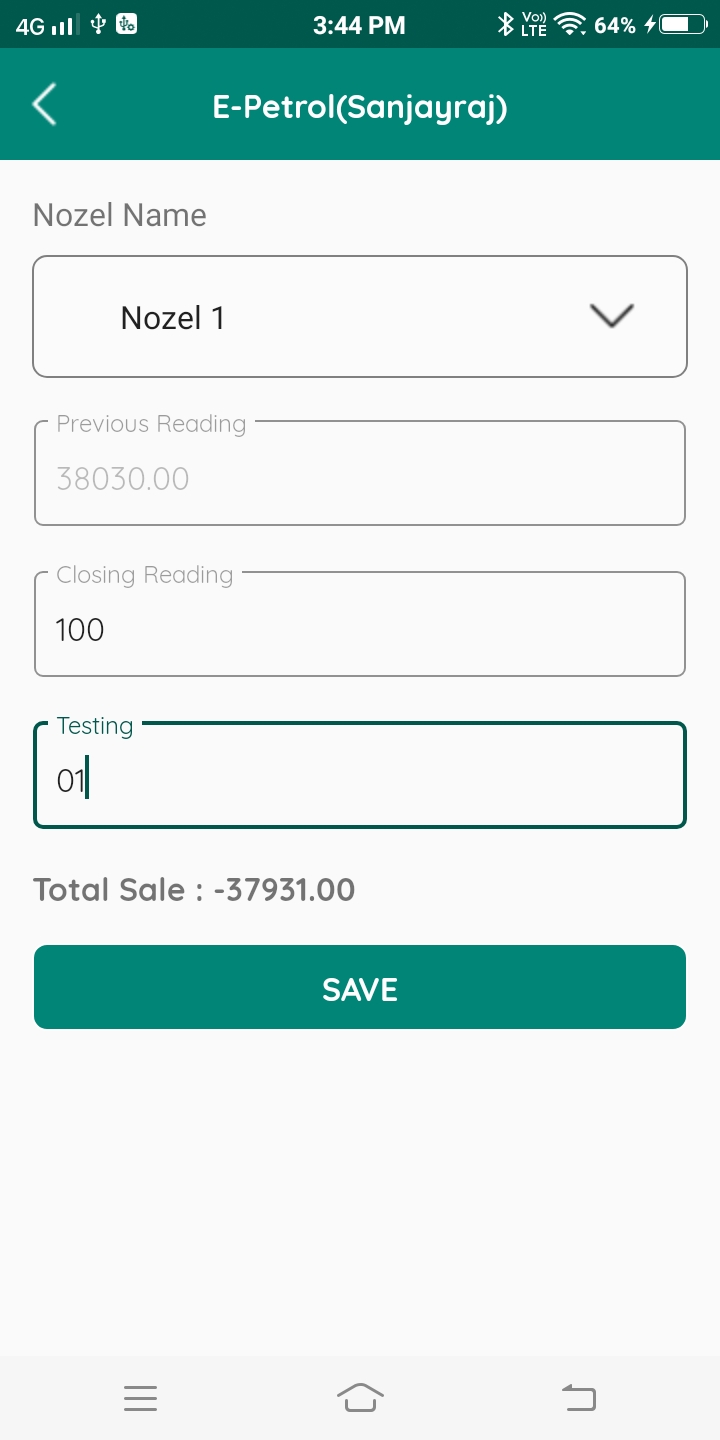Click the Previous Reading field
The image size is (720, 1440).
(360, 477)
